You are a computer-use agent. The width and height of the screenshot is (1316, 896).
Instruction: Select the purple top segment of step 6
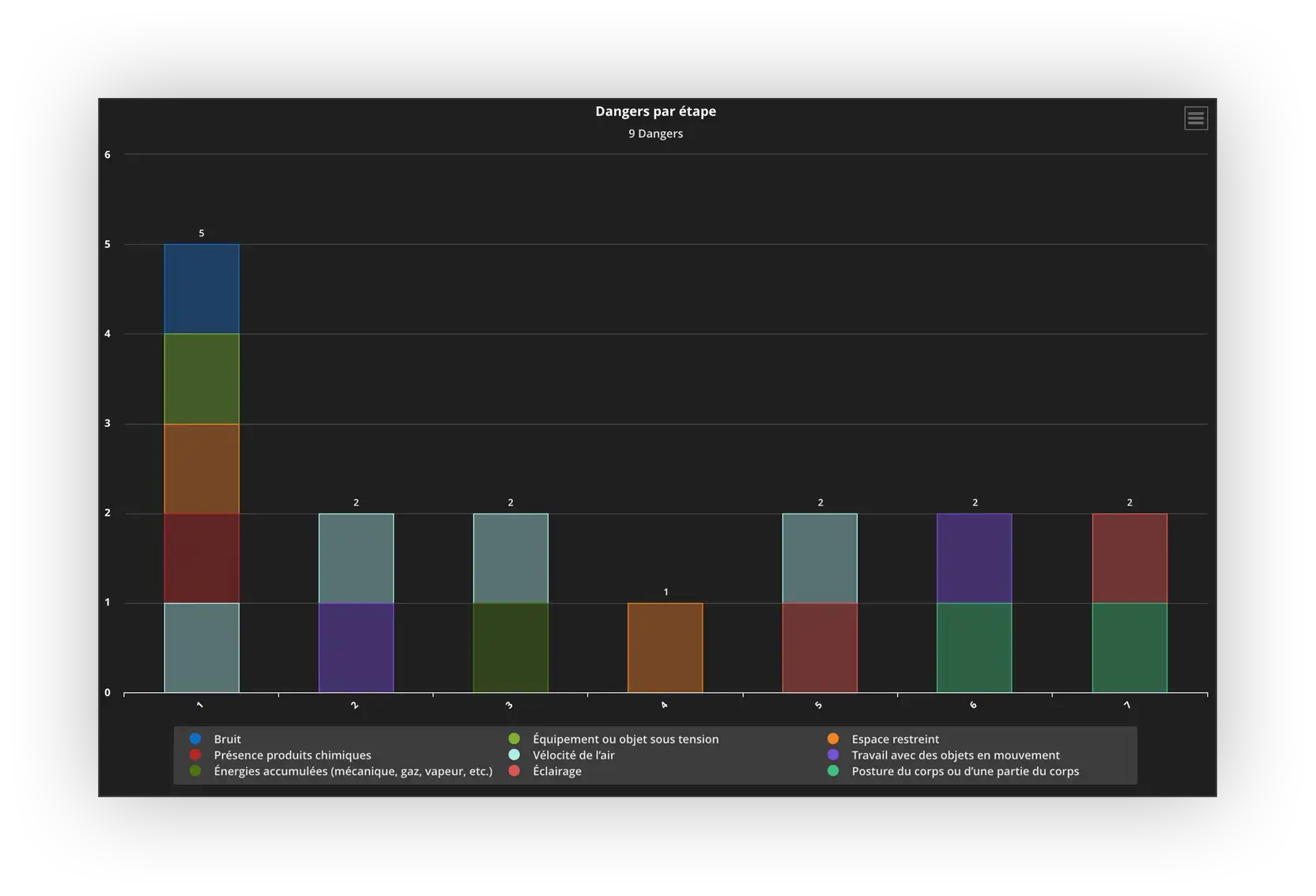click(975, 559)
